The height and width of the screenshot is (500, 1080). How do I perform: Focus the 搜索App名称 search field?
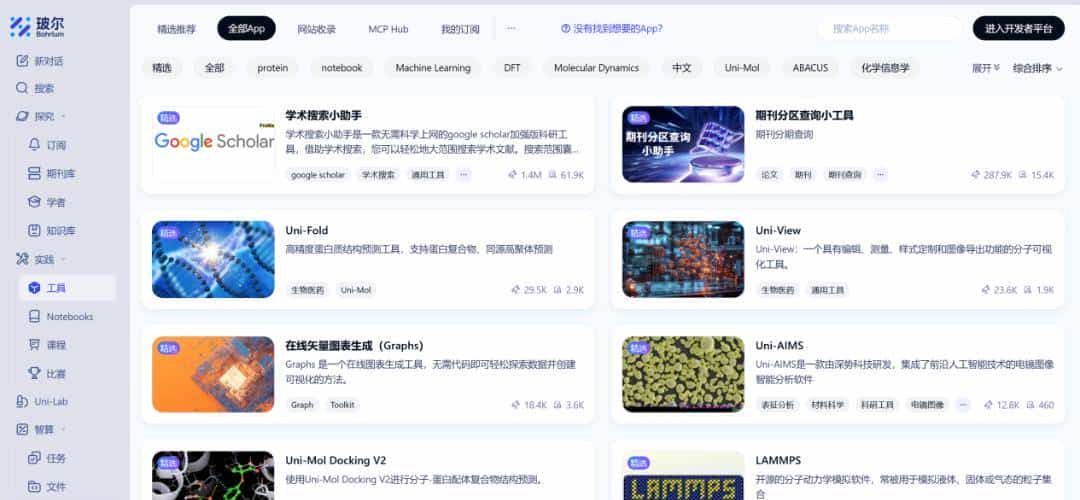pyautogui.click(x=889, y=29)
